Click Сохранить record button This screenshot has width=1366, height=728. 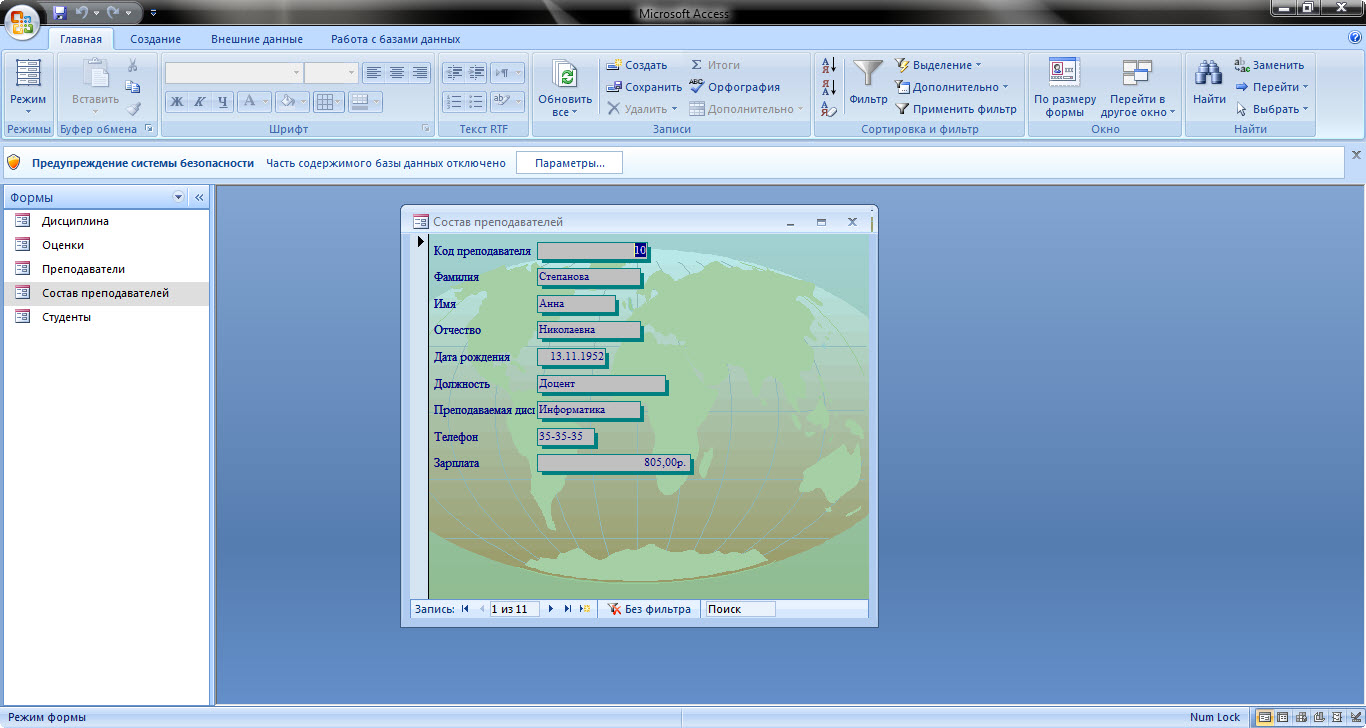coord(644,87)
